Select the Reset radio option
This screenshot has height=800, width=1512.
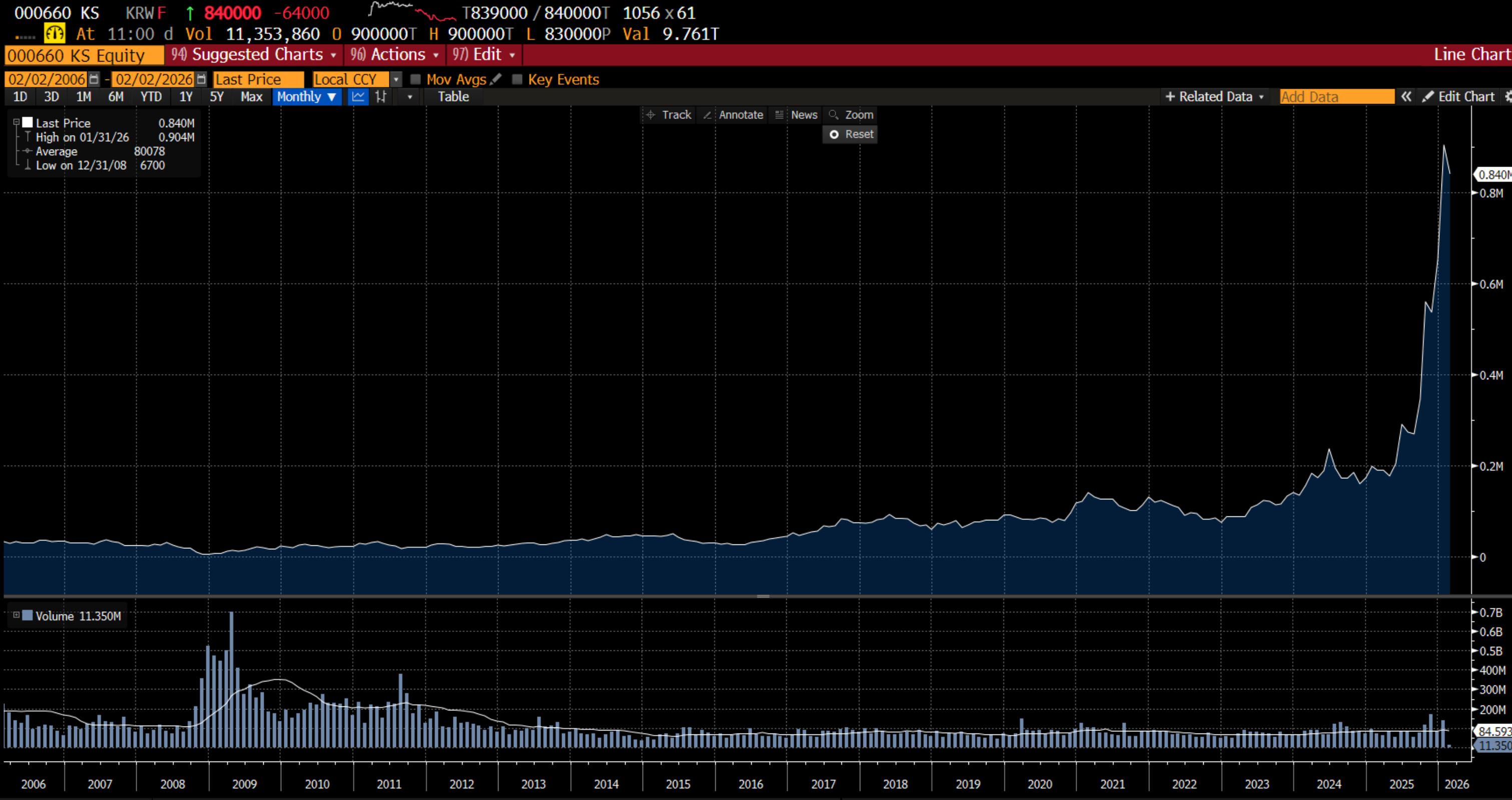coord(834,135)
